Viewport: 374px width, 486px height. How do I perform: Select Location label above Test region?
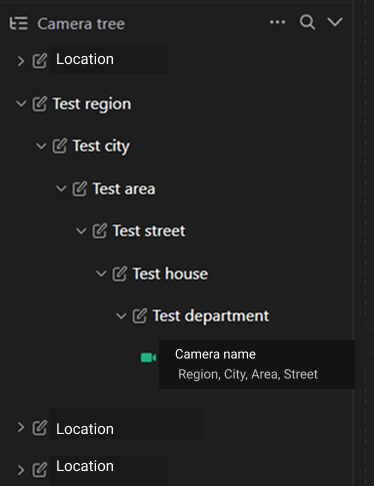tap(85, 59)
